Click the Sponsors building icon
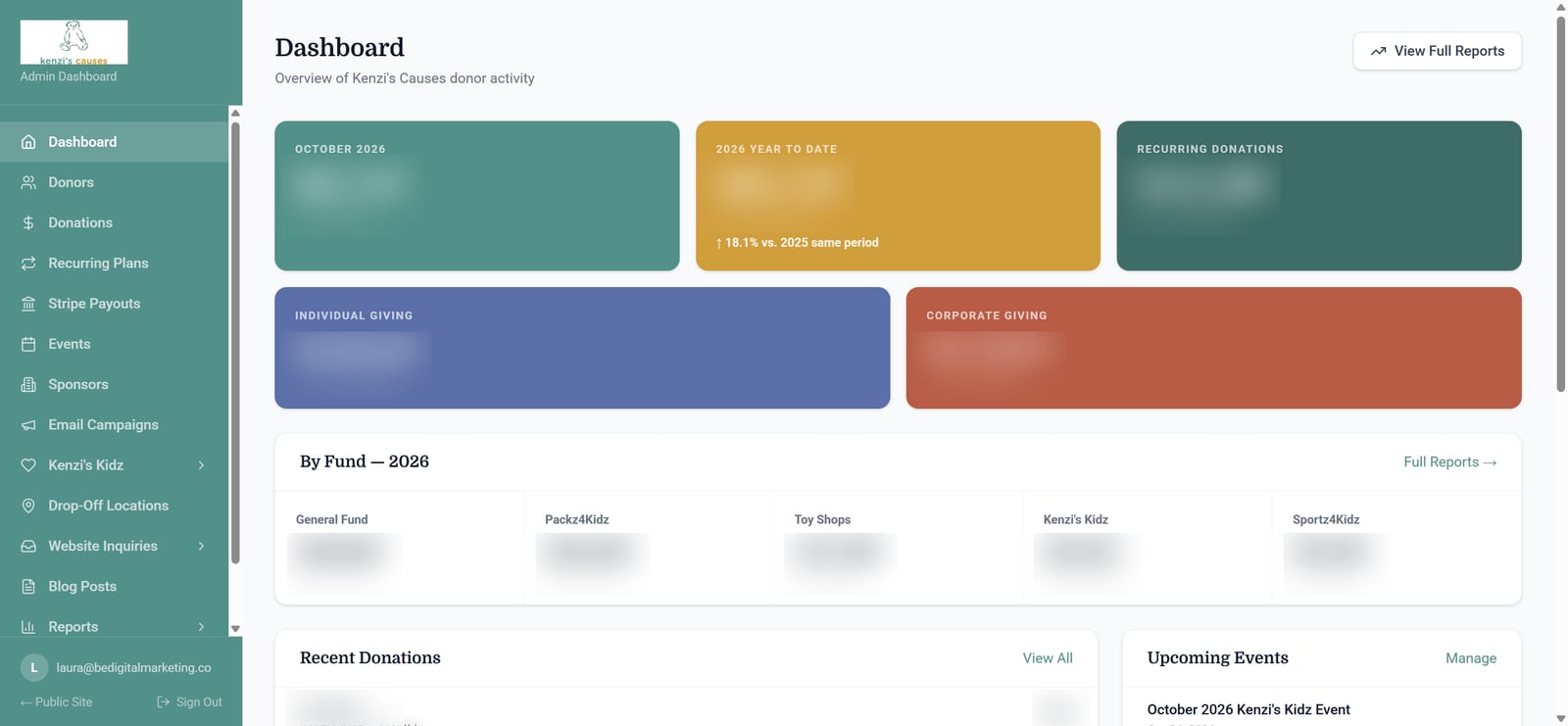This screenshot has width=1568, height=726. pyautogui.click(x=28, y=384)
